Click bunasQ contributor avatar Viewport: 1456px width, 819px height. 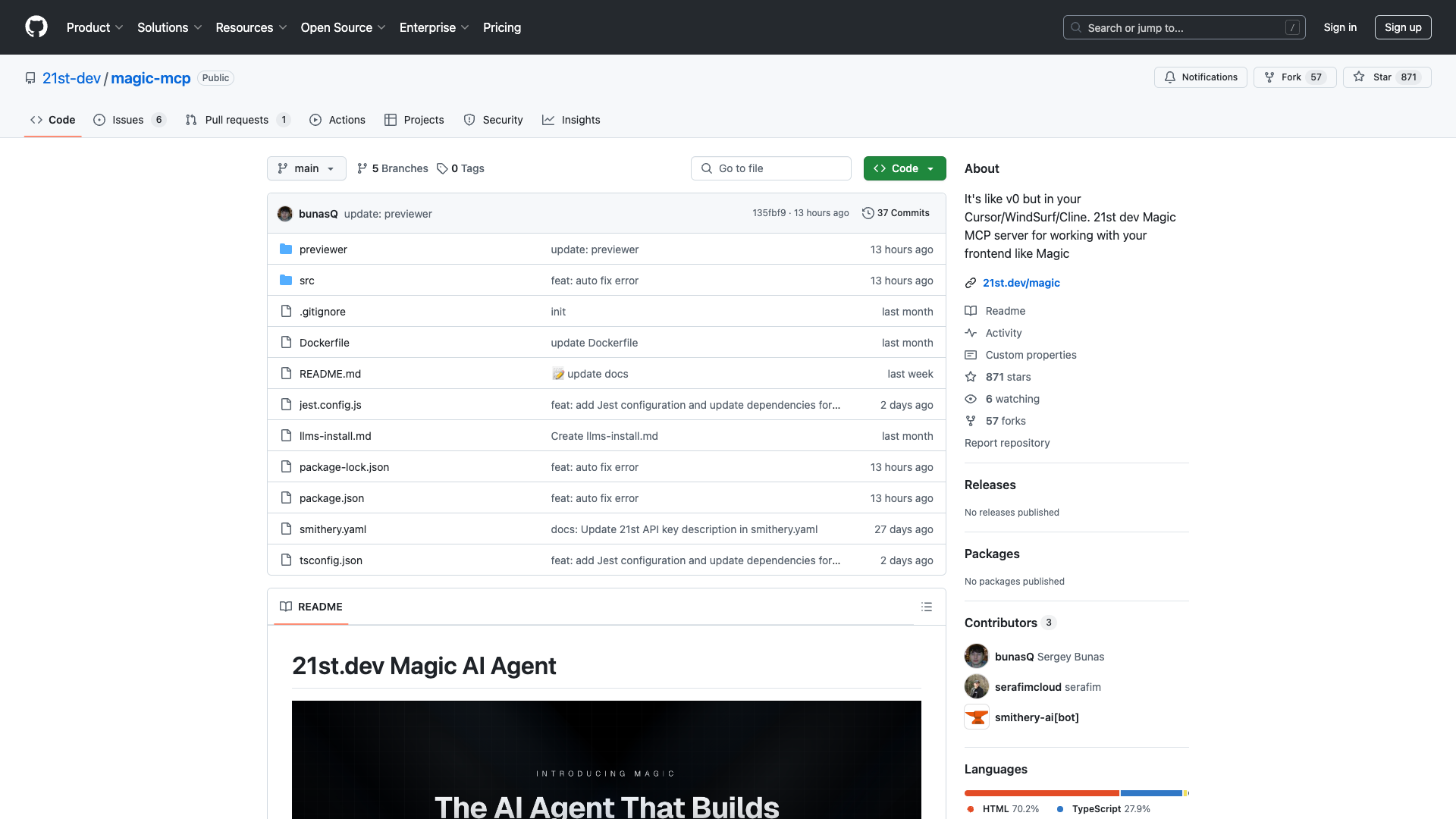pos(976,656)
